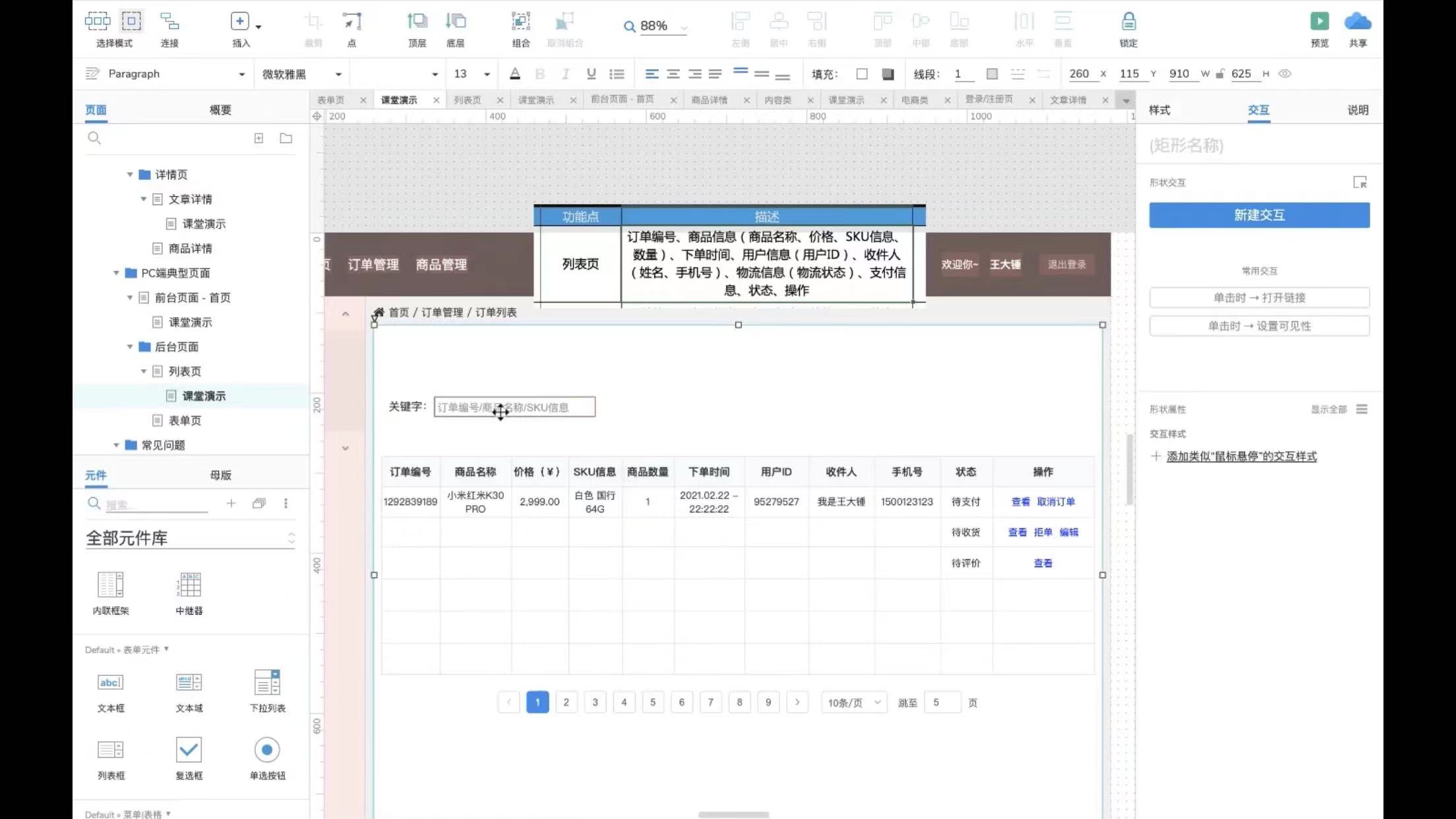Switch to the 概要 outline tab

tap(220, 110)
